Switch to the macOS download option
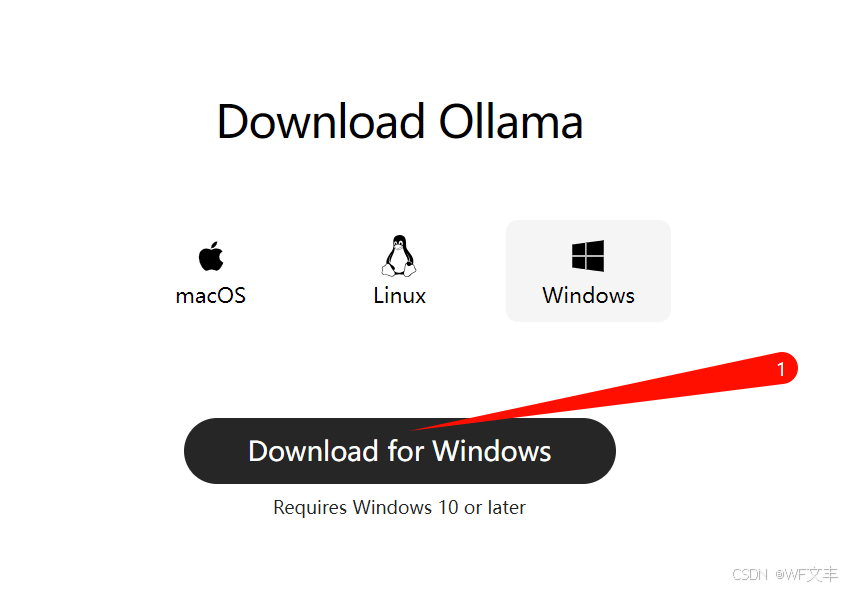 point(211,271)
